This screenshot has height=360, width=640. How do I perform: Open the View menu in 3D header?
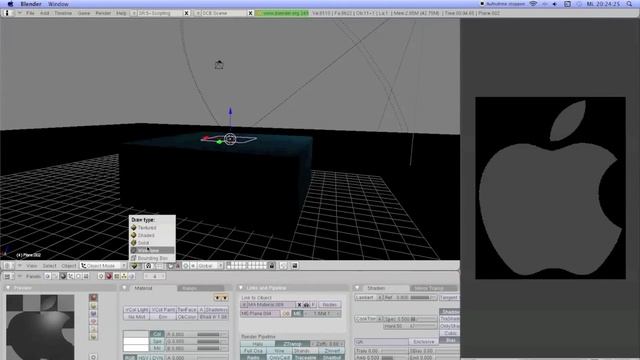[x=31, y=266]
